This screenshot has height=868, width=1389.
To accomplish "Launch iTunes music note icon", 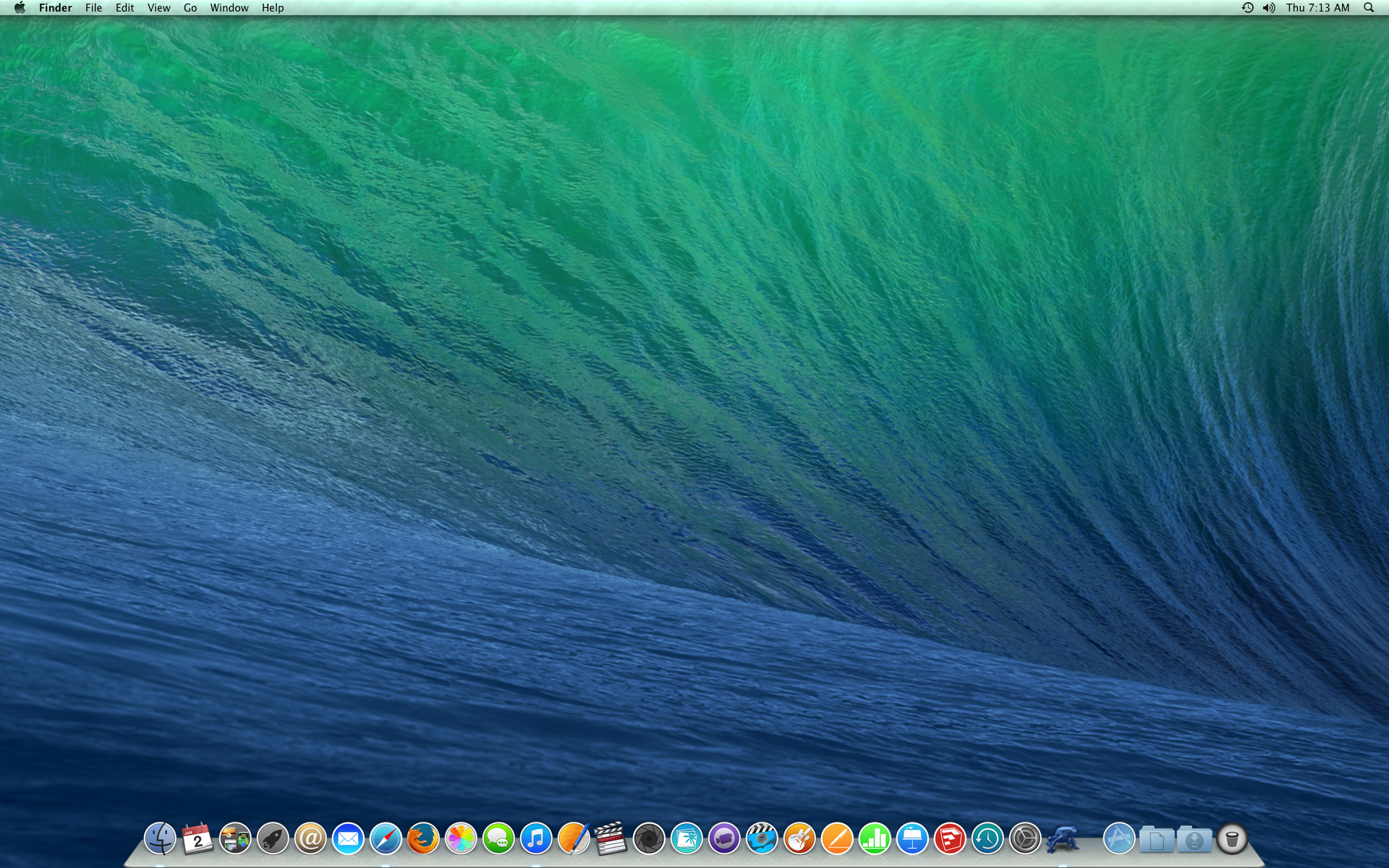I will (536, 839).
